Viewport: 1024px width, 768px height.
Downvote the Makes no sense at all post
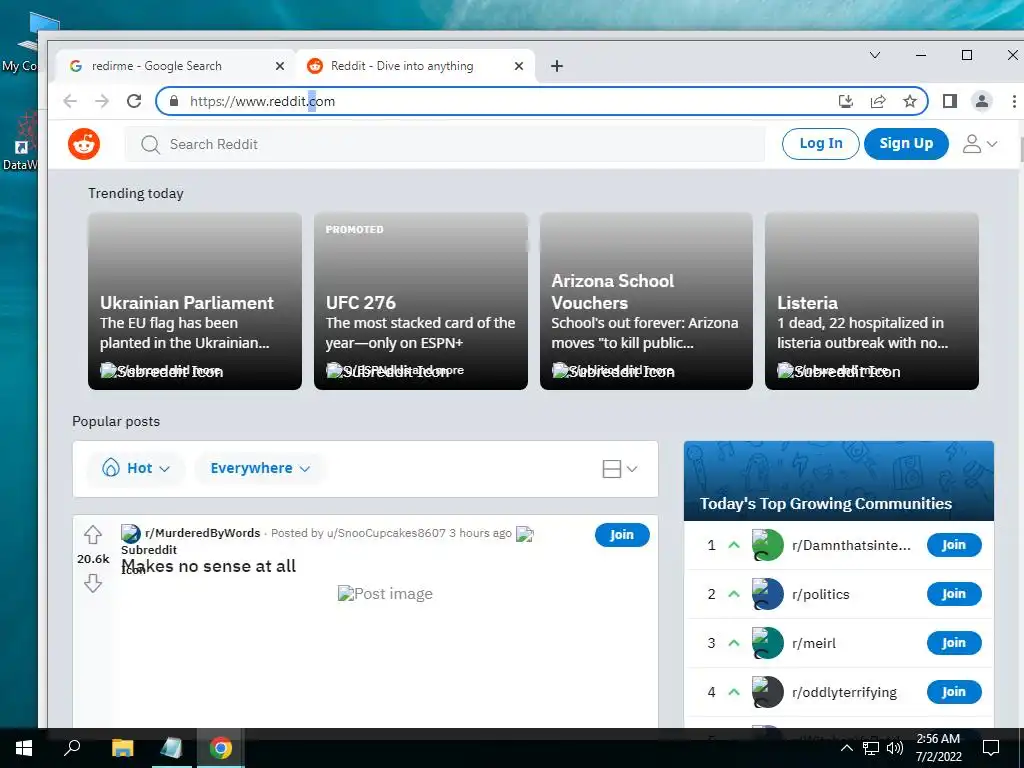point(93,583)
